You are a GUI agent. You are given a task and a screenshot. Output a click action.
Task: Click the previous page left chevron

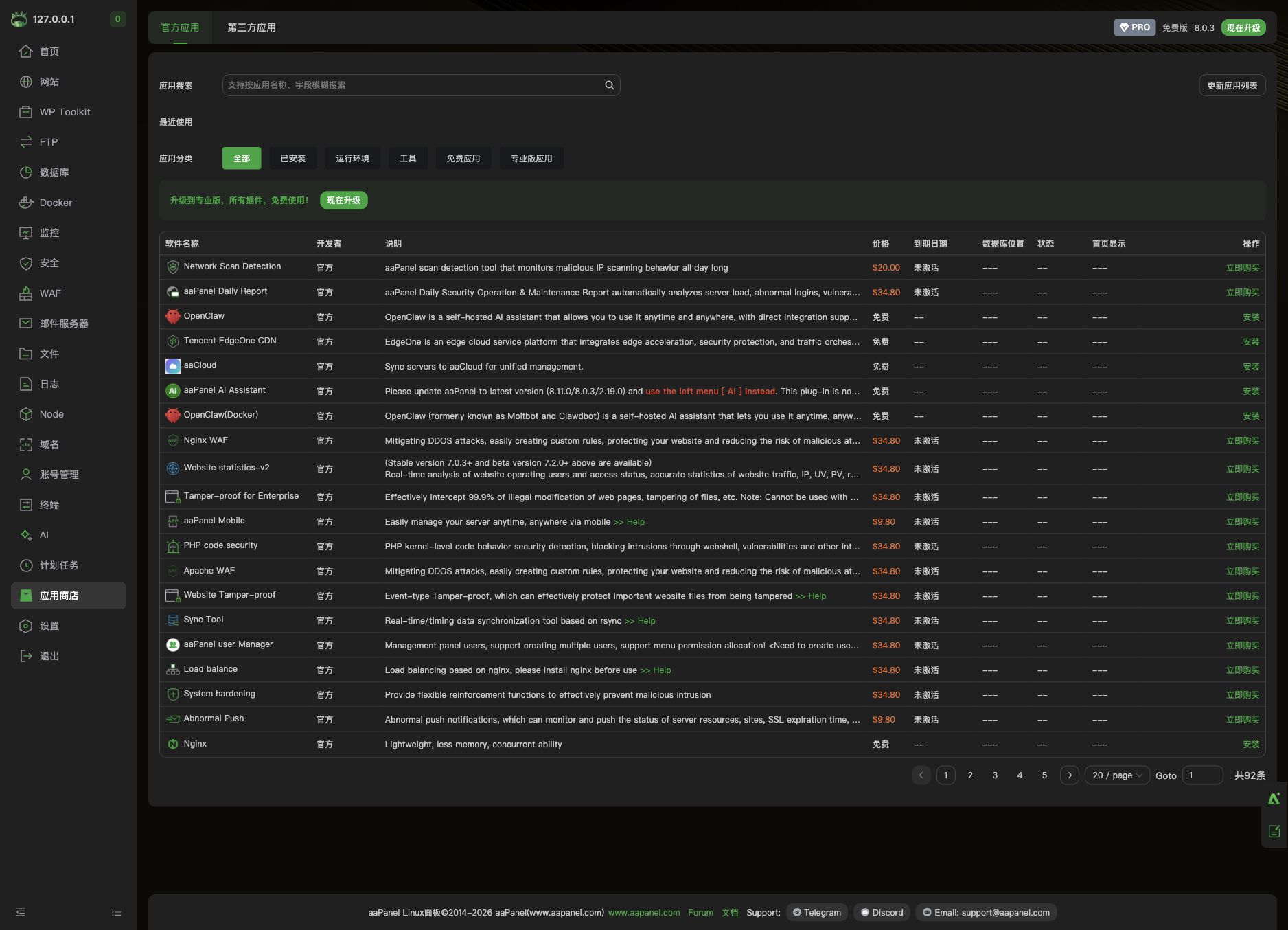pos(921,775)
